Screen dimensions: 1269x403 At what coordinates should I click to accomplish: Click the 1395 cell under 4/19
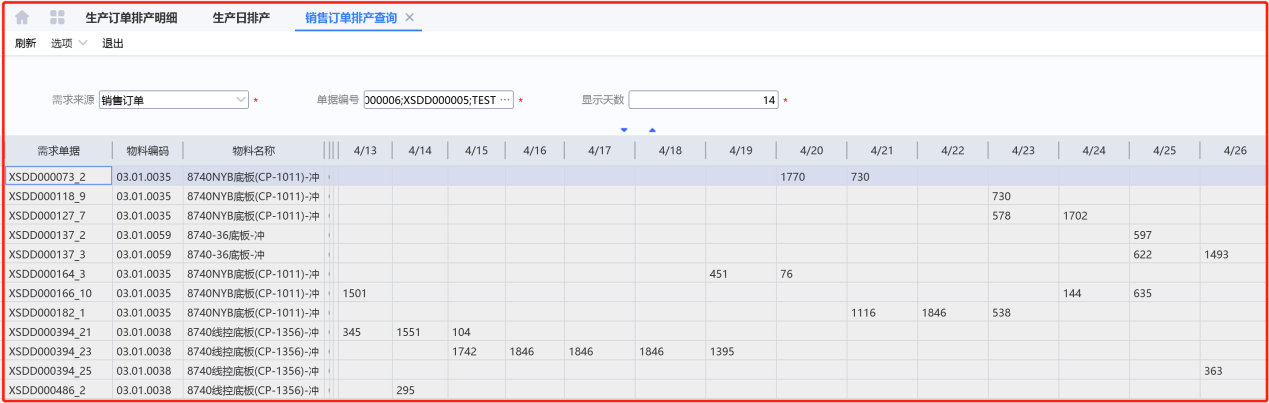tap(741, 351)
